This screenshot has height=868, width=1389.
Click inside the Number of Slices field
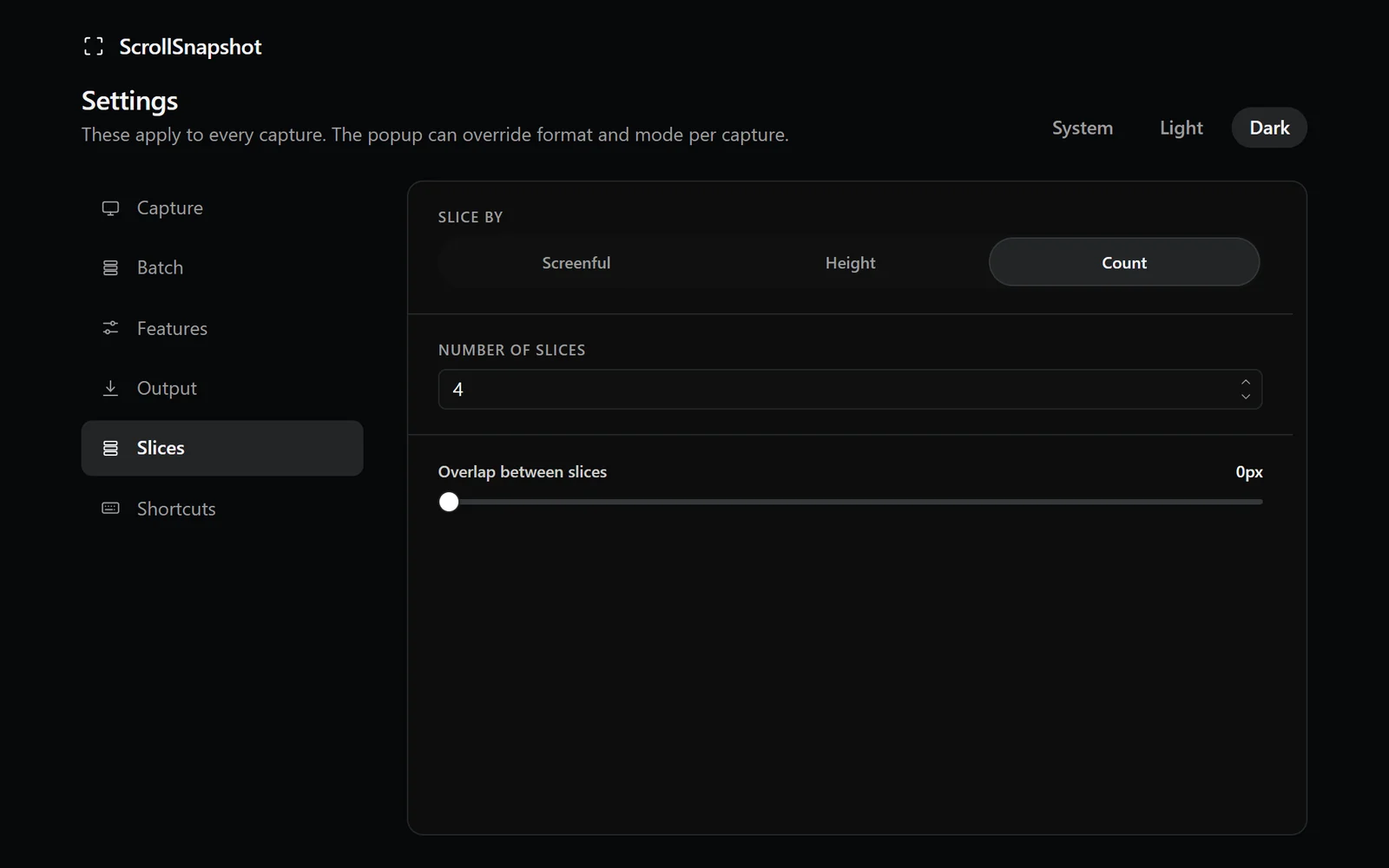(x=850, y=390)
